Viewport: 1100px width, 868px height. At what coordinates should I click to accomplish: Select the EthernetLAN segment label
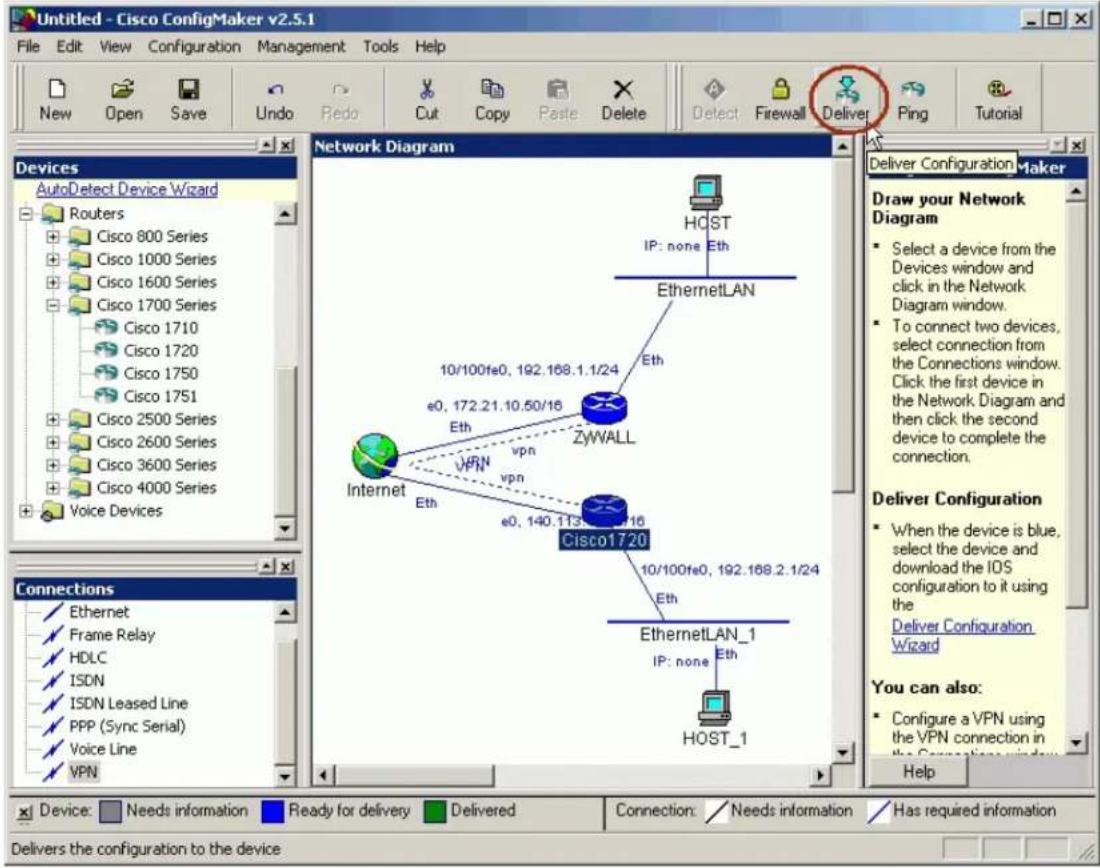tap(706, 290)
